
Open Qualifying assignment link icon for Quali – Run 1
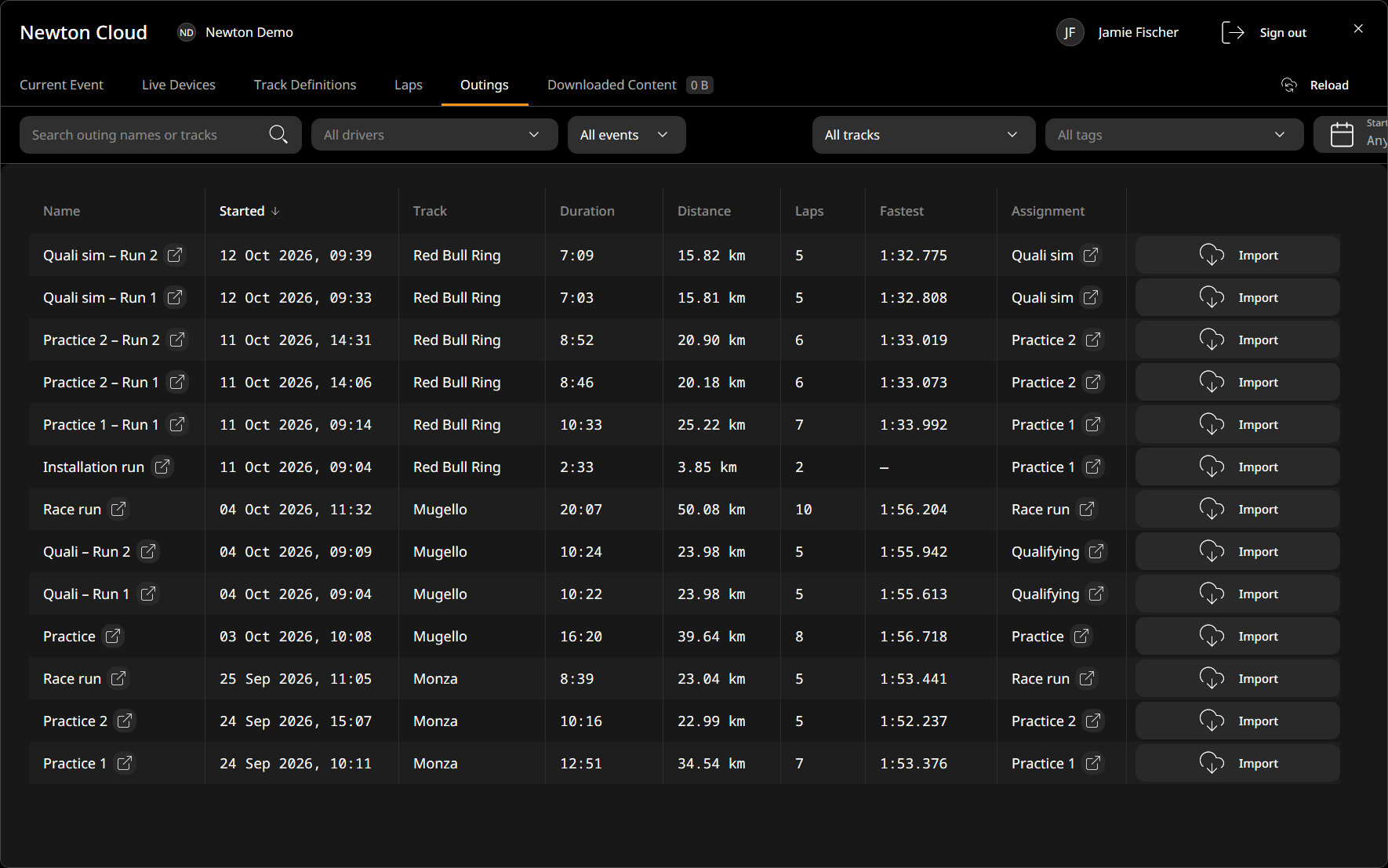pos(1096,594)
